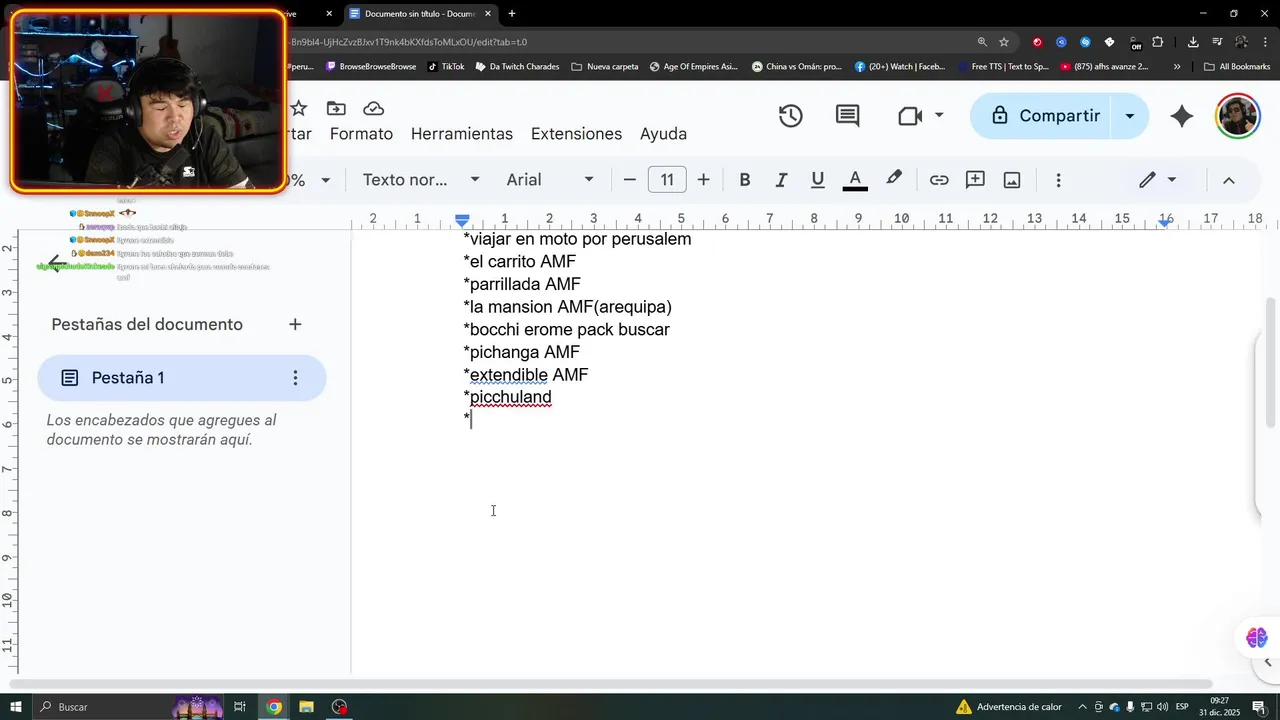Open the Formato menu
This screenshot has height=720, width=1280.
coord(361,134)
